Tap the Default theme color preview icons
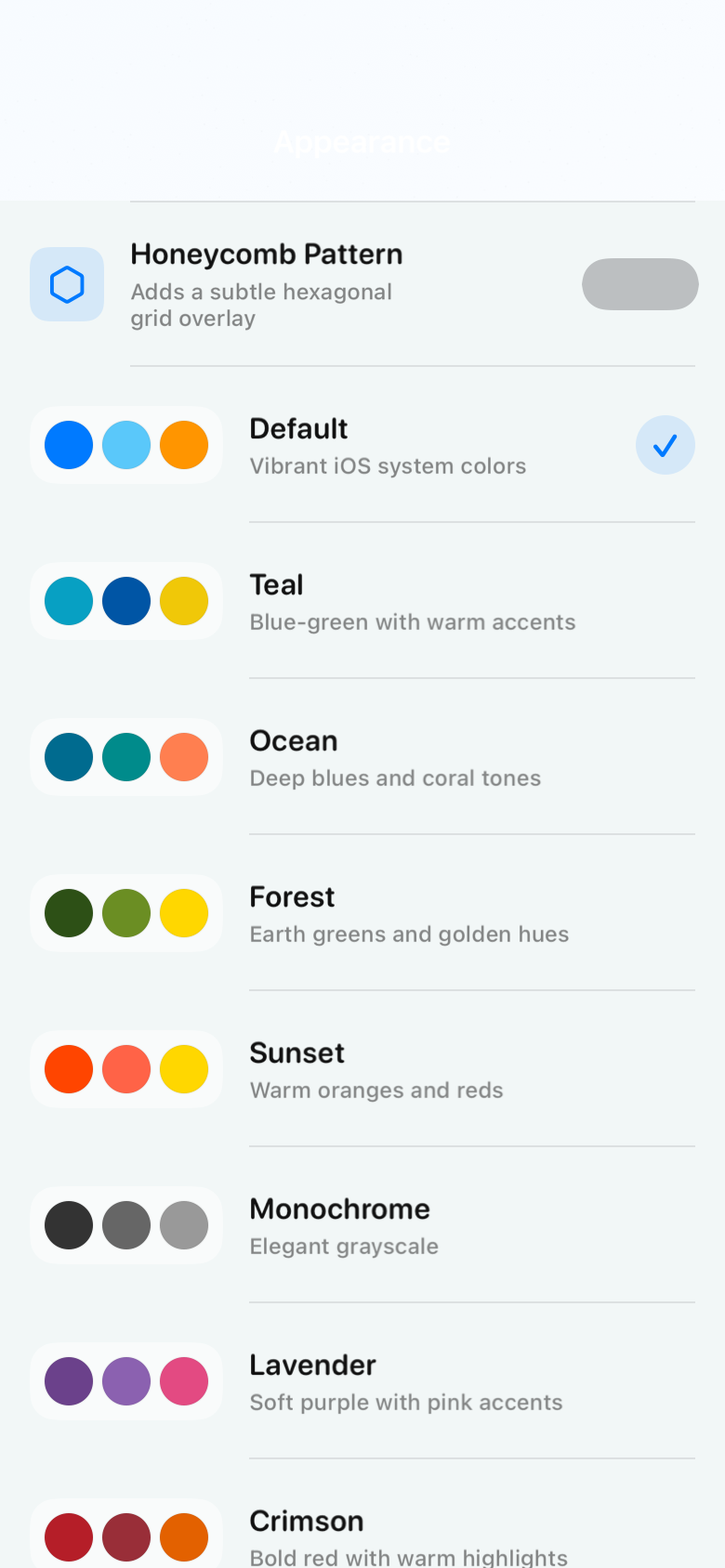This screenshot has width=725, height=1568. 125,445
